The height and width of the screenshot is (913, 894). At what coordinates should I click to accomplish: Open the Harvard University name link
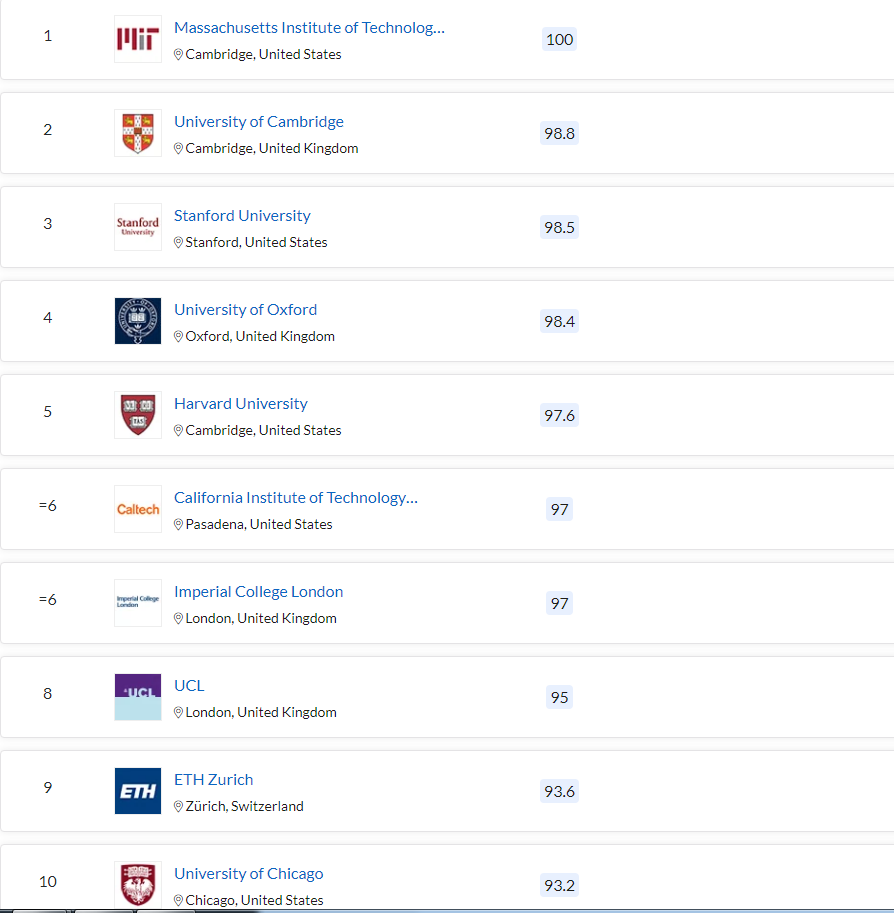pos(241,404)
